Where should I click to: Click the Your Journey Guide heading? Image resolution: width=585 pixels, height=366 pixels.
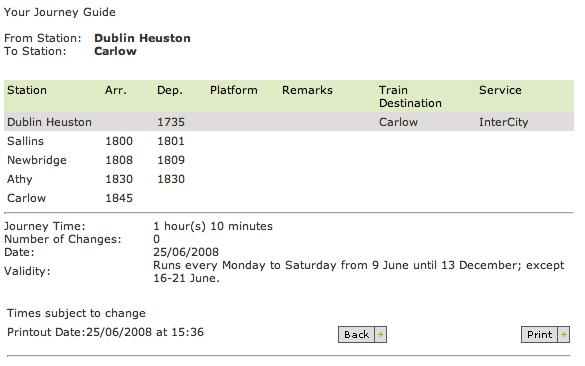pyautogui.click(x=60, y=12)
